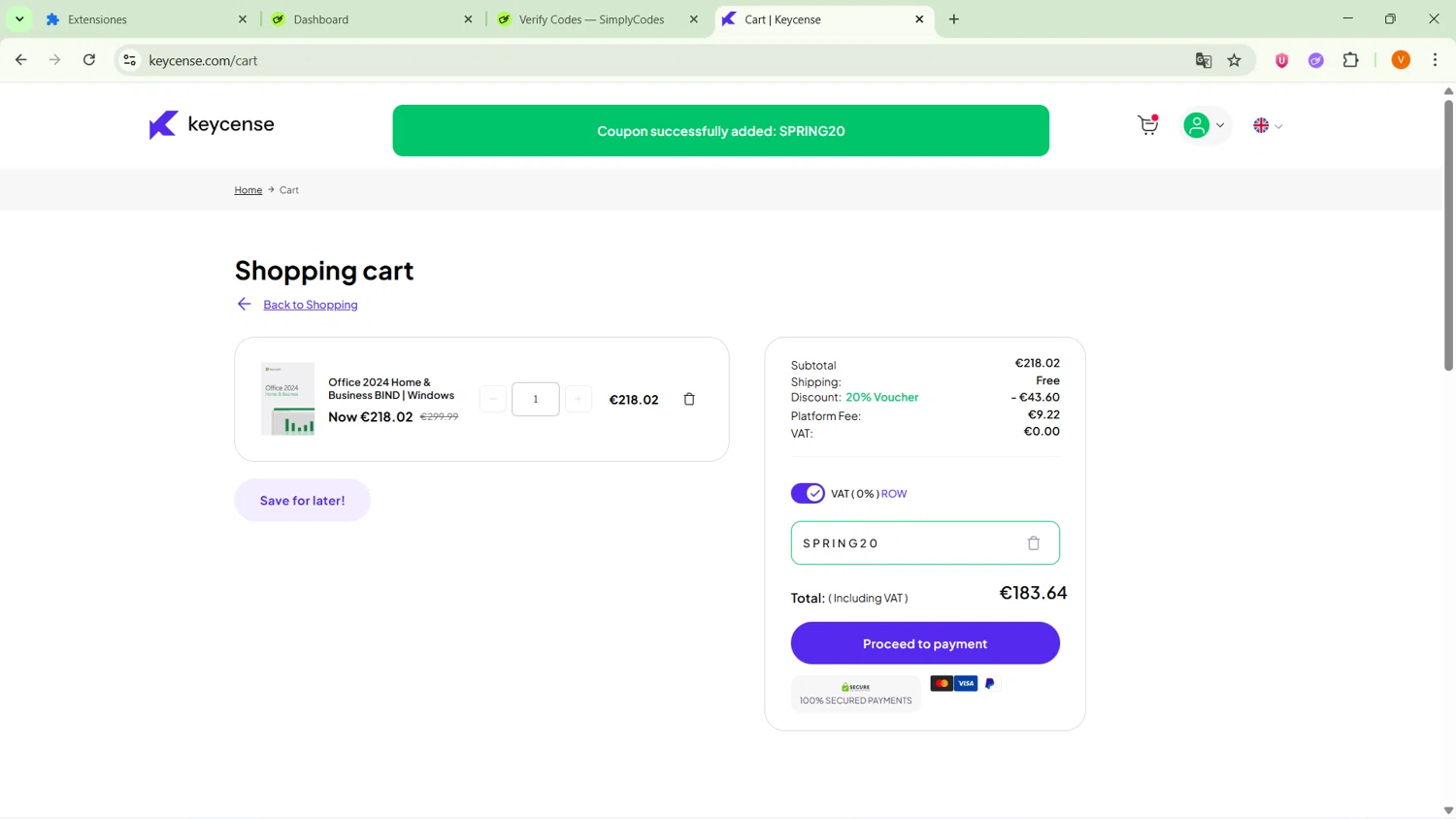Close the Dashboard tab
The width and height of the screenshot is (1456, 819).
coord(468,19)
